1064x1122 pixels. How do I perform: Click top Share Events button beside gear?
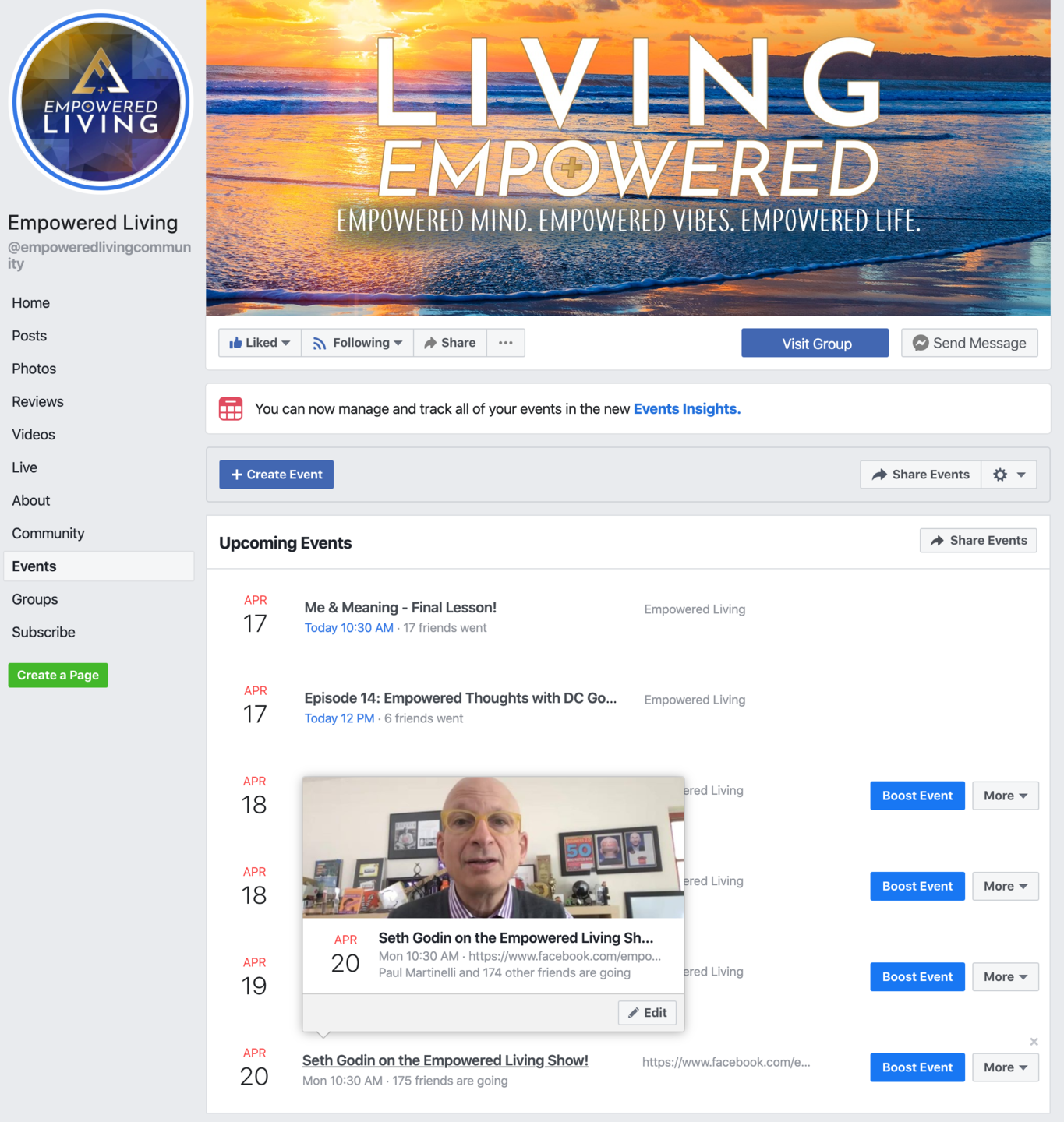point(921,475)
